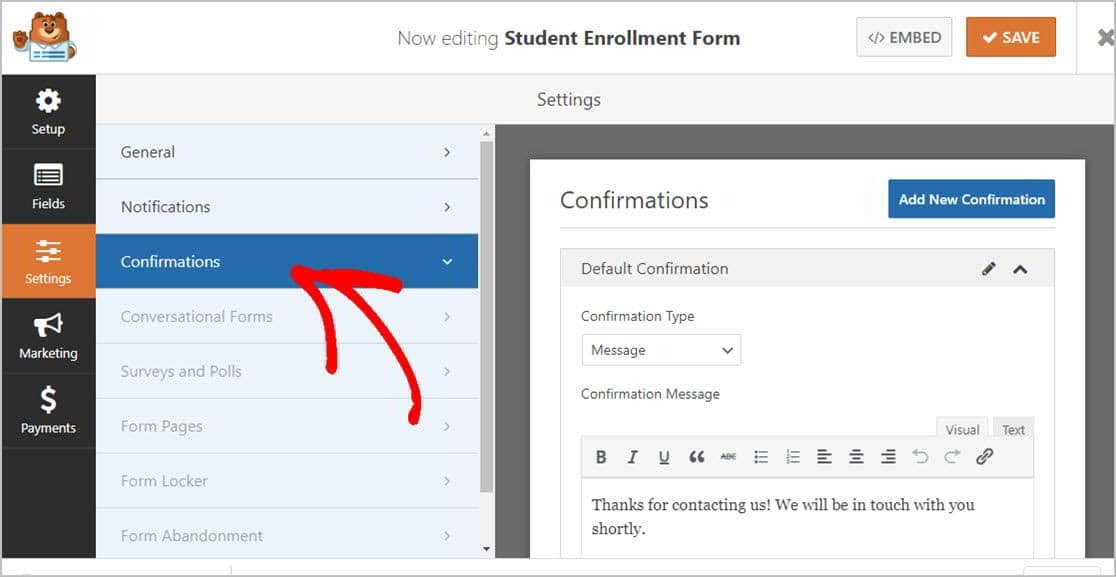
Task: Click the WPForms bear mascot logo
Action: coord(44,37)
